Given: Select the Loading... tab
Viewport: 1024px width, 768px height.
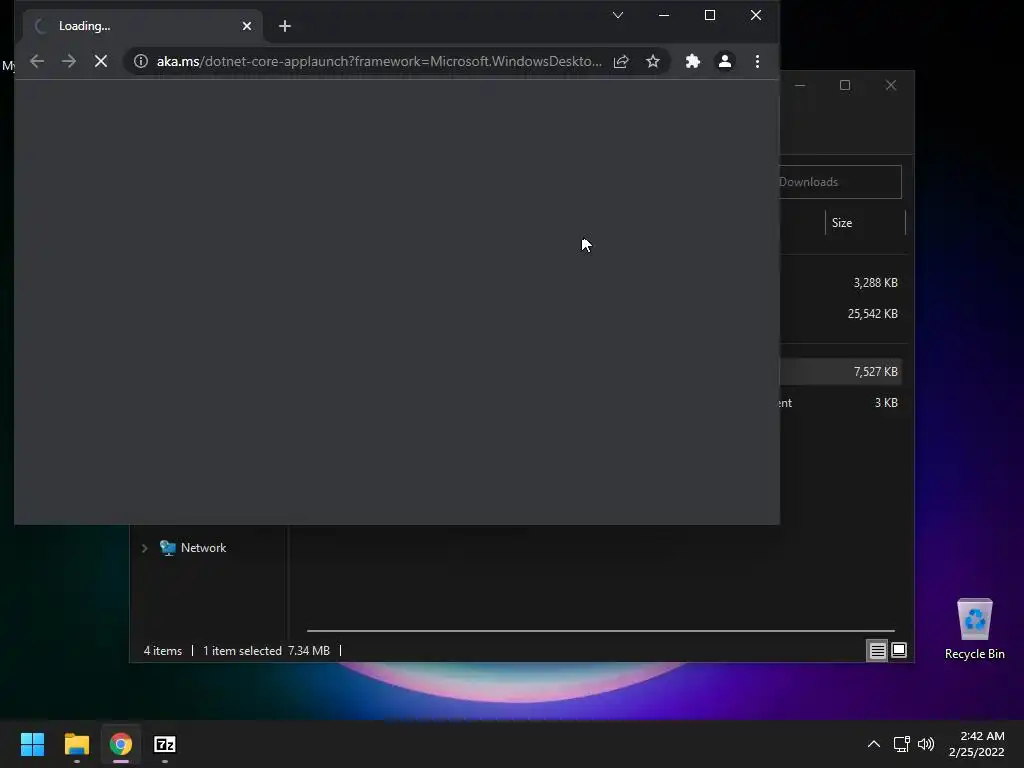Looking at the screenshot, I should pyautogui.click(x=142, y=26).
